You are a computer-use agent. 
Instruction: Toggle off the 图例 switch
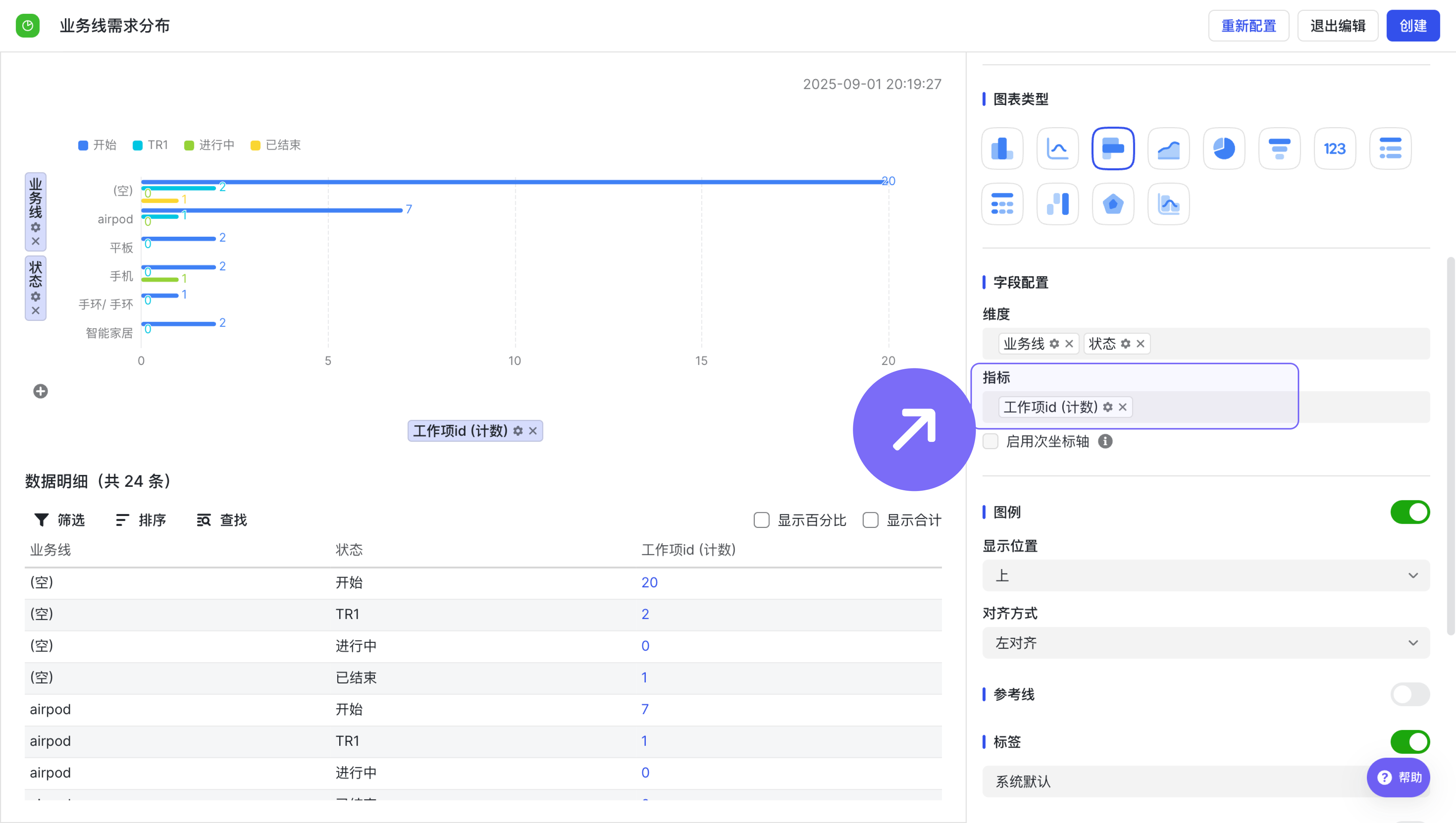[x=1410, y=512]
